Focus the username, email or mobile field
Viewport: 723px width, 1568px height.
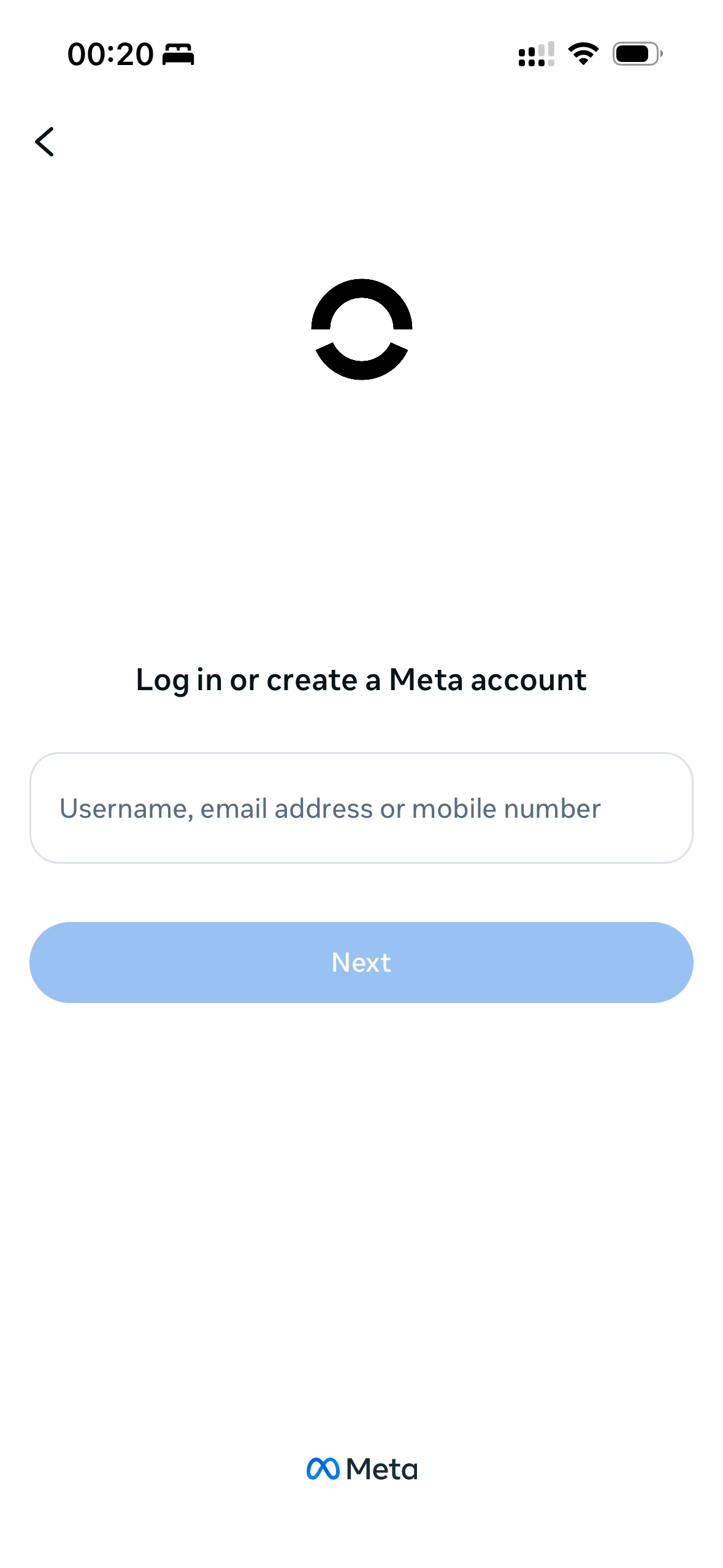361,808
